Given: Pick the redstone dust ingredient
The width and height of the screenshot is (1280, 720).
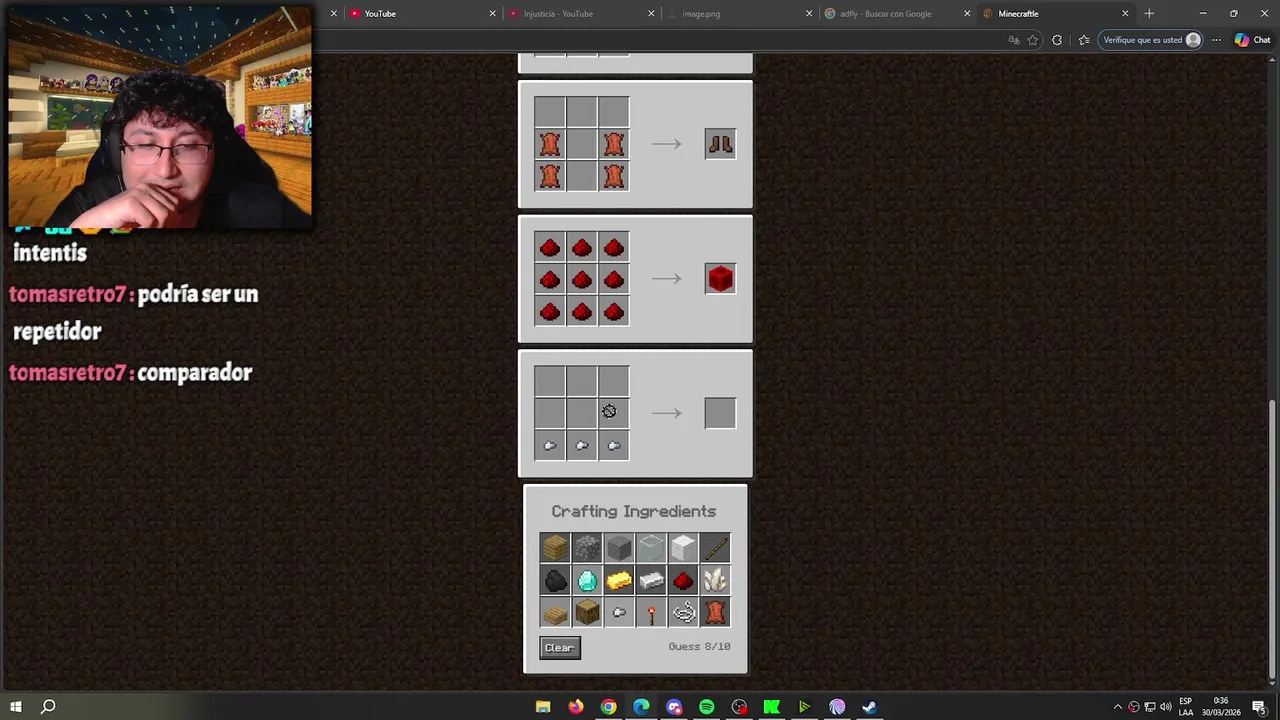Looking at the screenshot, I should 683,580.
